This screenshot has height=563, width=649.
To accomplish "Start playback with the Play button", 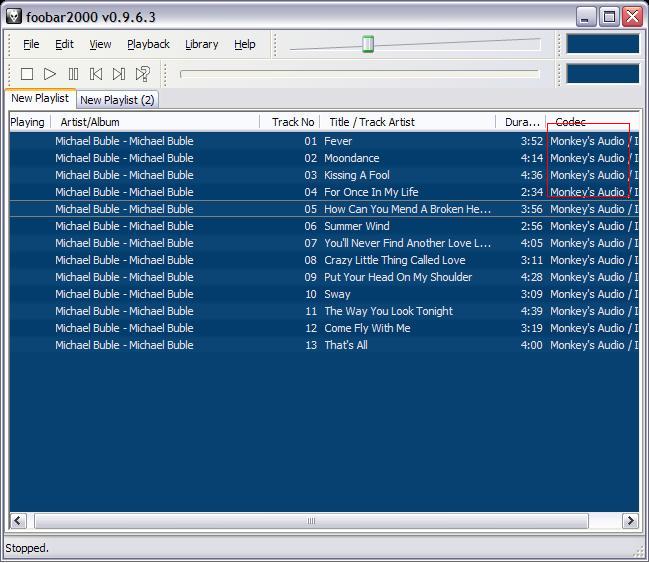I will (50, 74).
